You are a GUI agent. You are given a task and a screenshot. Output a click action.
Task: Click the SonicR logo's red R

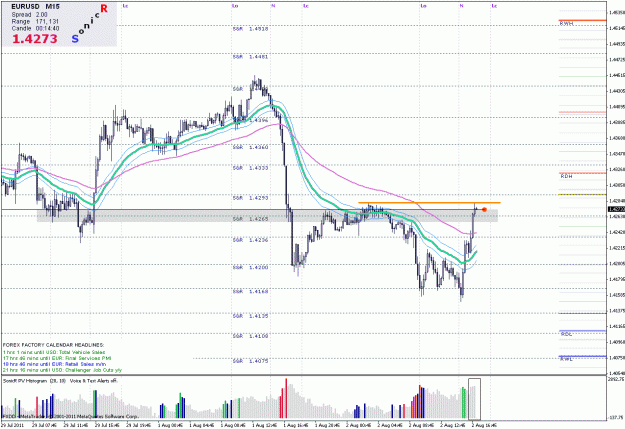click(104, 8)
